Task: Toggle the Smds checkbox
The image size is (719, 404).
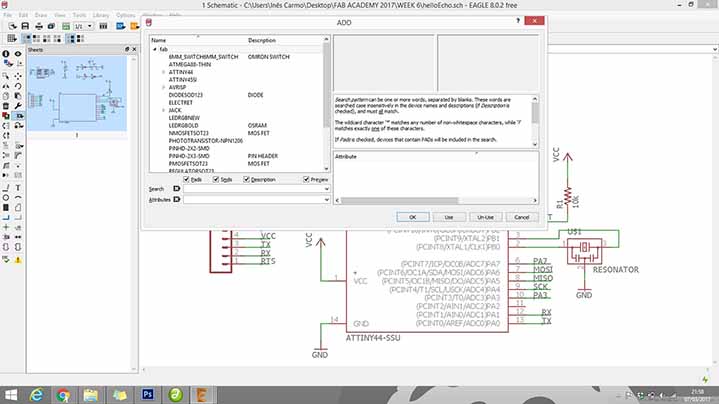Action: click(216, 179)
